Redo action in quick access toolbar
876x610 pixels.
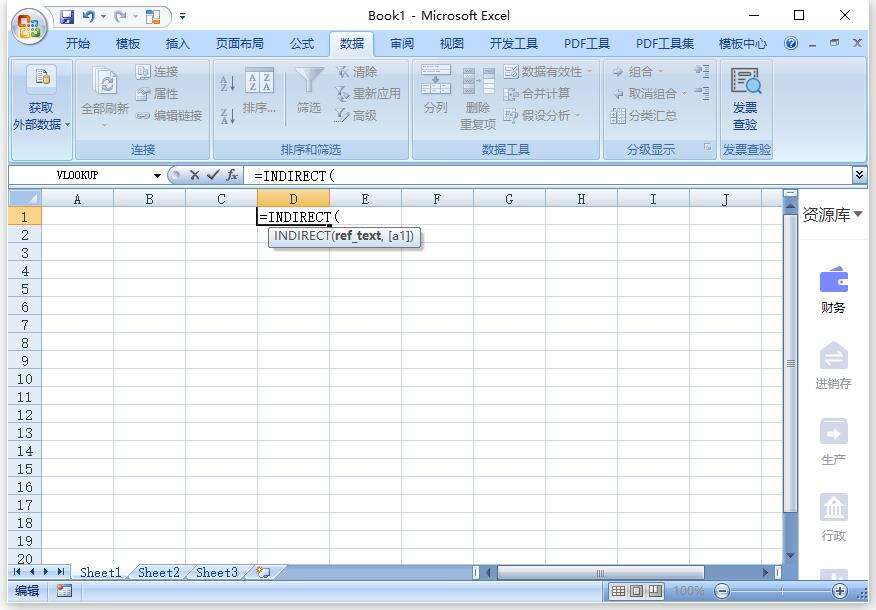point(120,17)
